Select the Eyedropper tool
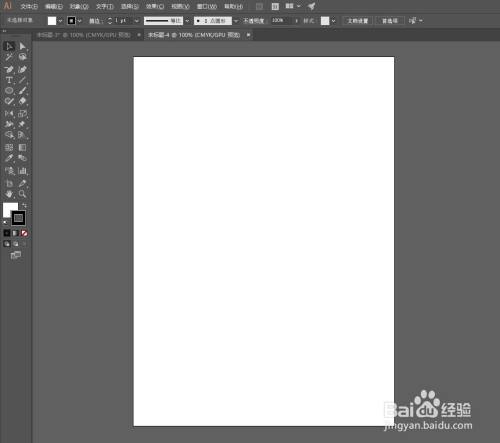 pyautogui.click(x=9, y=158)
